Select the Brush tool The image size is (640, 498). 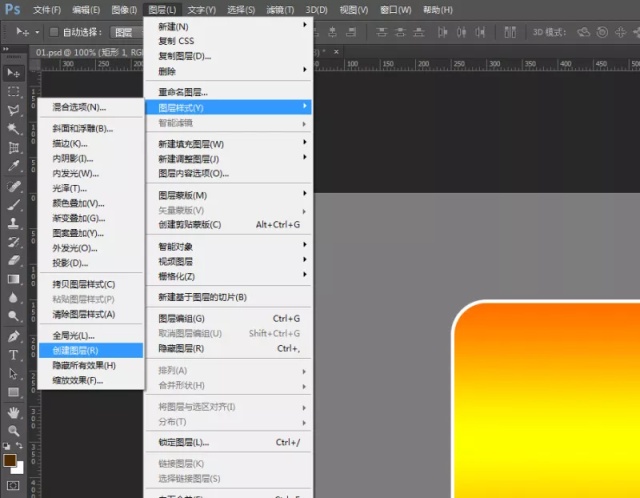pyautogui.click(x=13, y=205)
